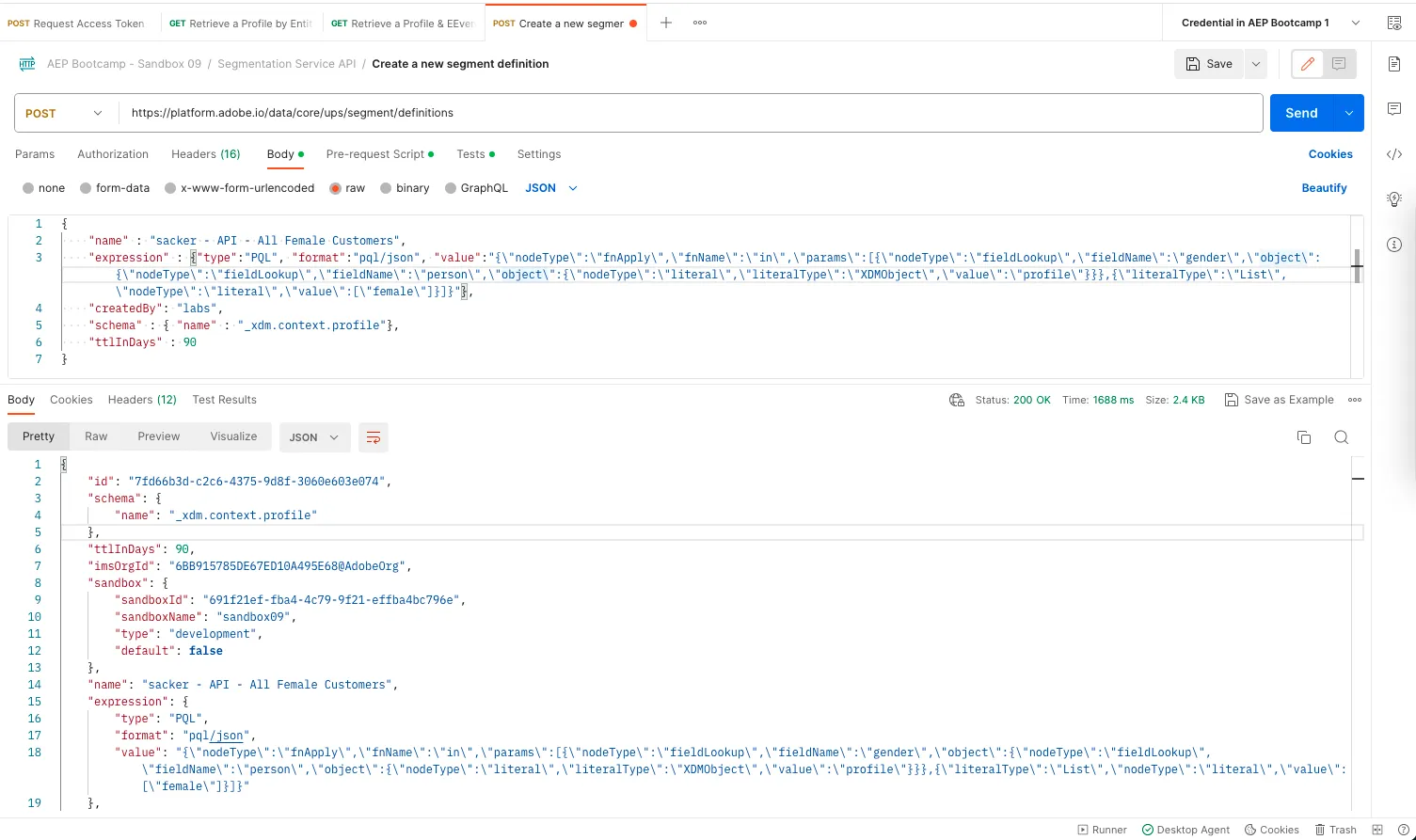The width and height of the screenshot is (1416, 840).
Task: Click the Save as Example button
Action: tap(1280, 400)
